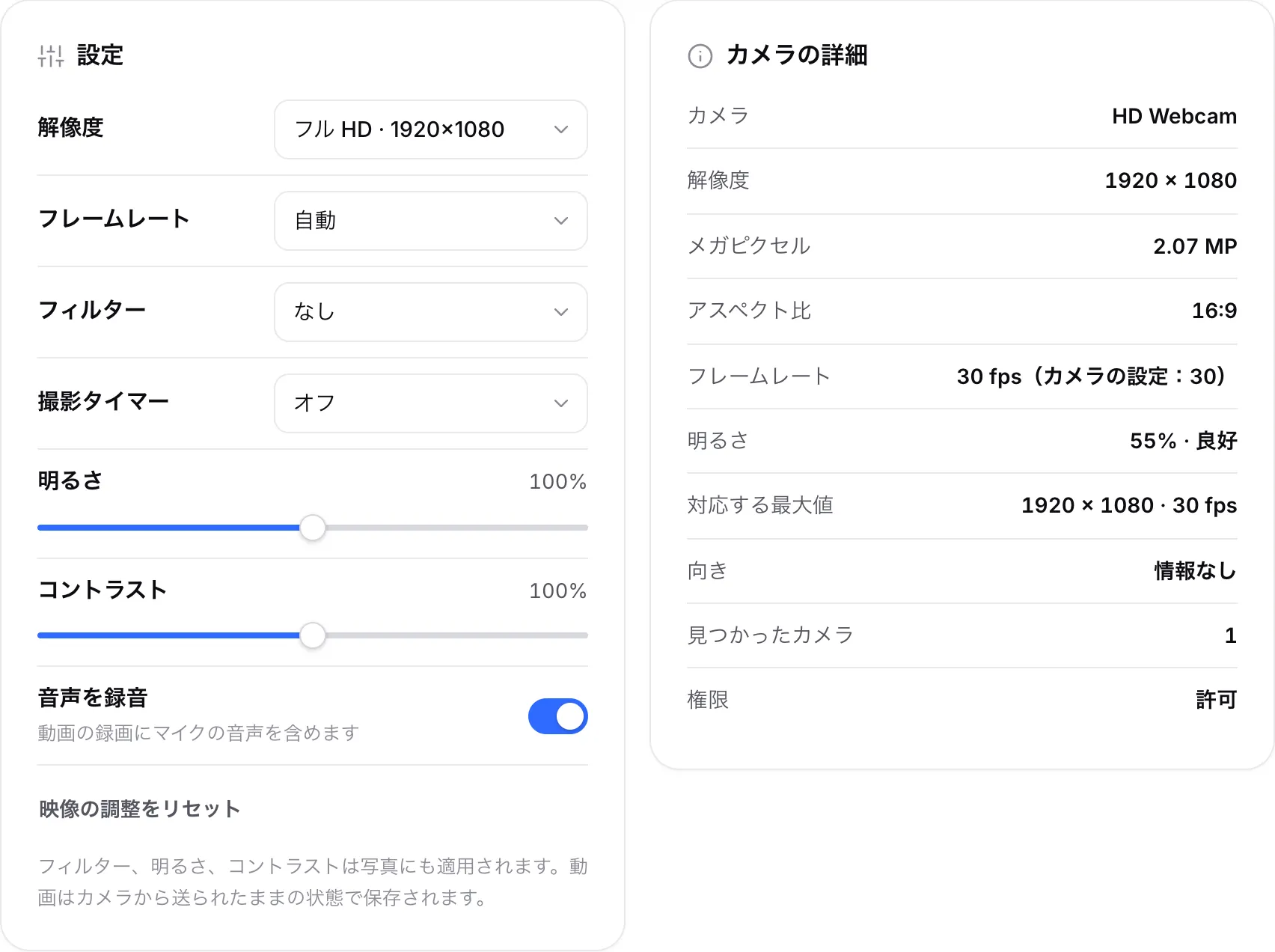This screenshot has width=1275, height=952.
Task: Click the メガピクセル row label
Action: pyautogui.click(x=749, y=246)
